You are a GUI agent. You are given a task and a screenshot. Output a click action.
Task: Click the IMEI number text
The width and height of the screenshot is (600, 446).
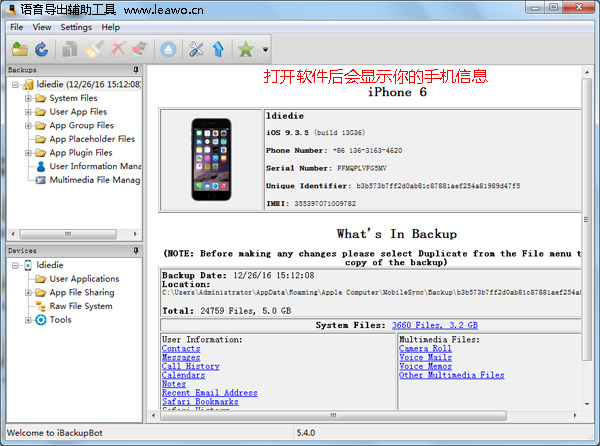coord(325,203)
